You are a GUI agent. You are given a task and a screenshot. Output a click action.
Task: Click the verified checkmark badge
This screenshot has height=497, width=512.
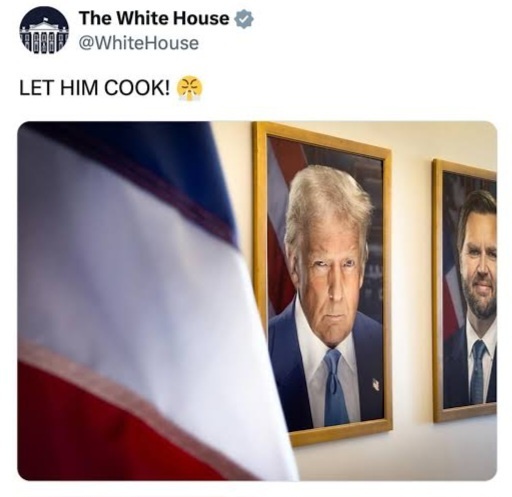(x=245, y=19)
